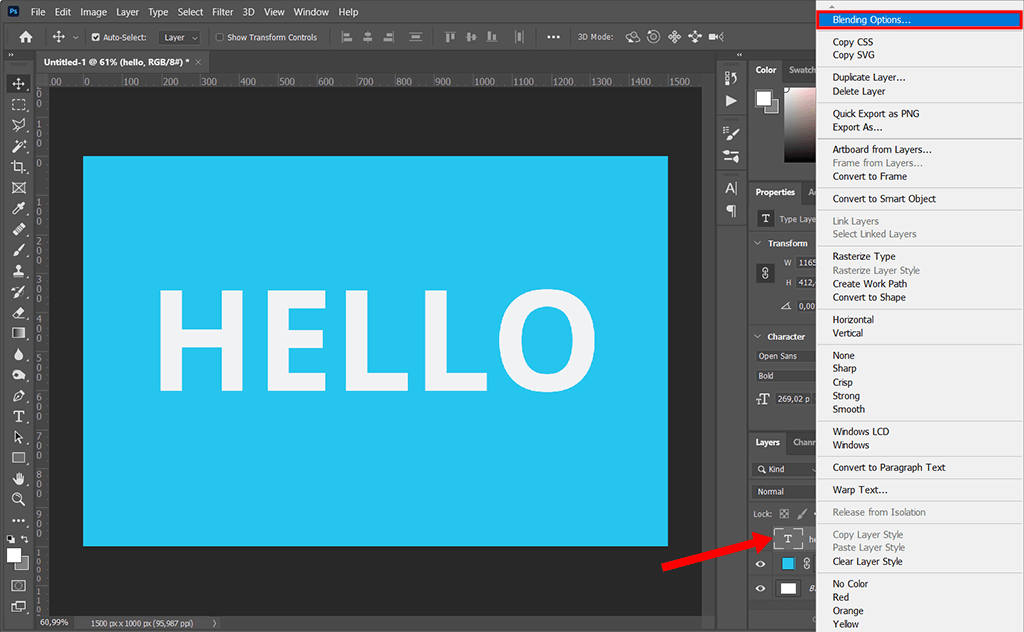
Task: Select the Crop tool
Action: pos(18,167)
